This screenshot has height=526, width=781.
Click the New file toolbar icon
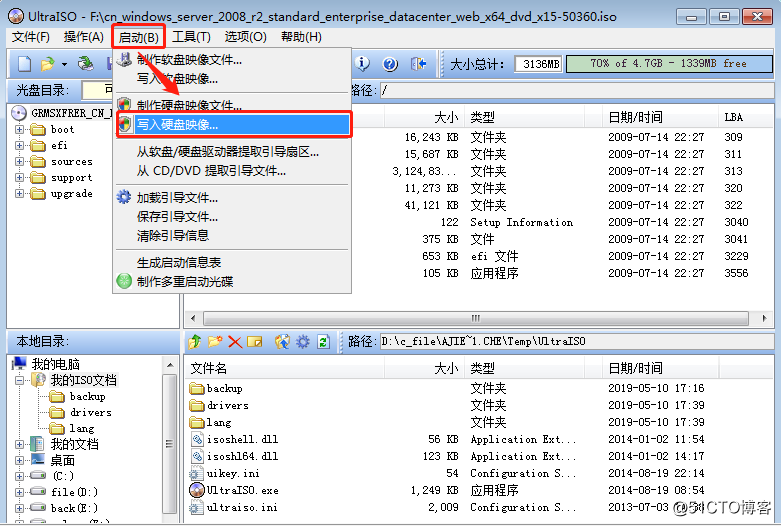[24, 64]
